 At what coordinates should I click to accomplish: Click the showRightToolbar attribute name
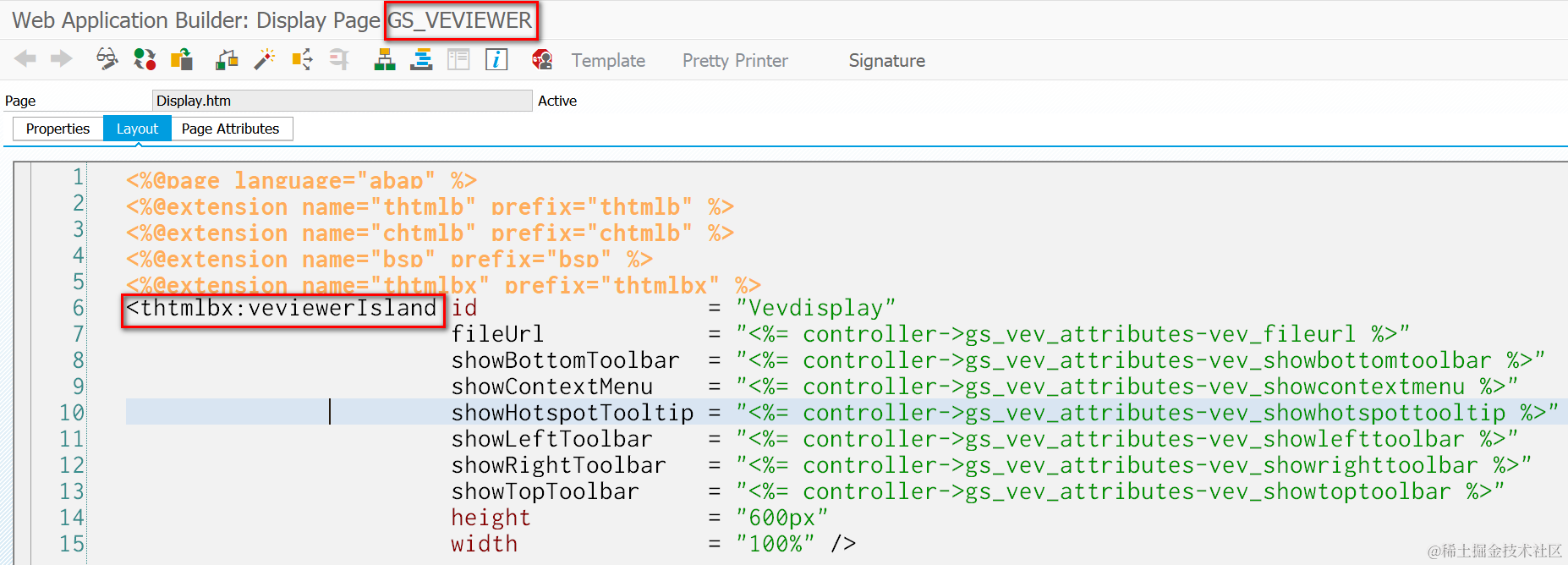[x=558, y=465]
